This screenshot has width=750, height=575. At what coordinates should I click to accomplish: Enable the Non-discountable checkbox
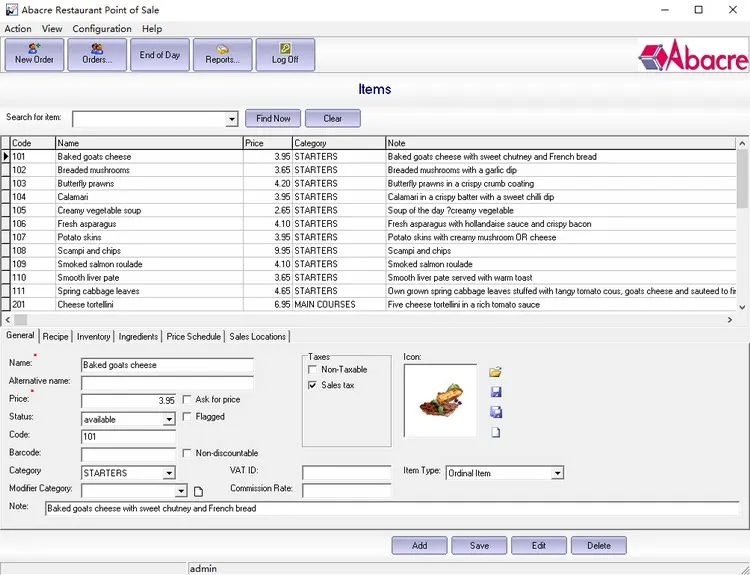pos(187,453)
